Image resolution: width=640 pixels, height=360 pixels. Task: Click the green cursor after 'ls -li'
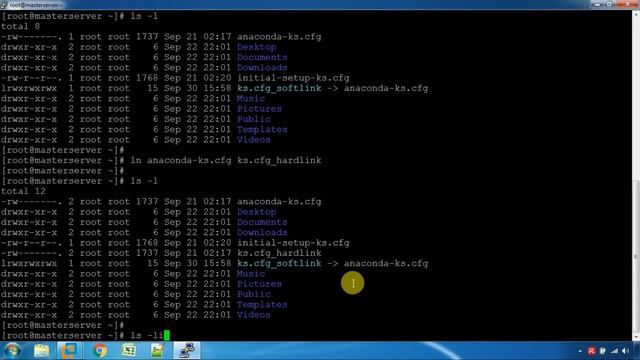point(167,336)
